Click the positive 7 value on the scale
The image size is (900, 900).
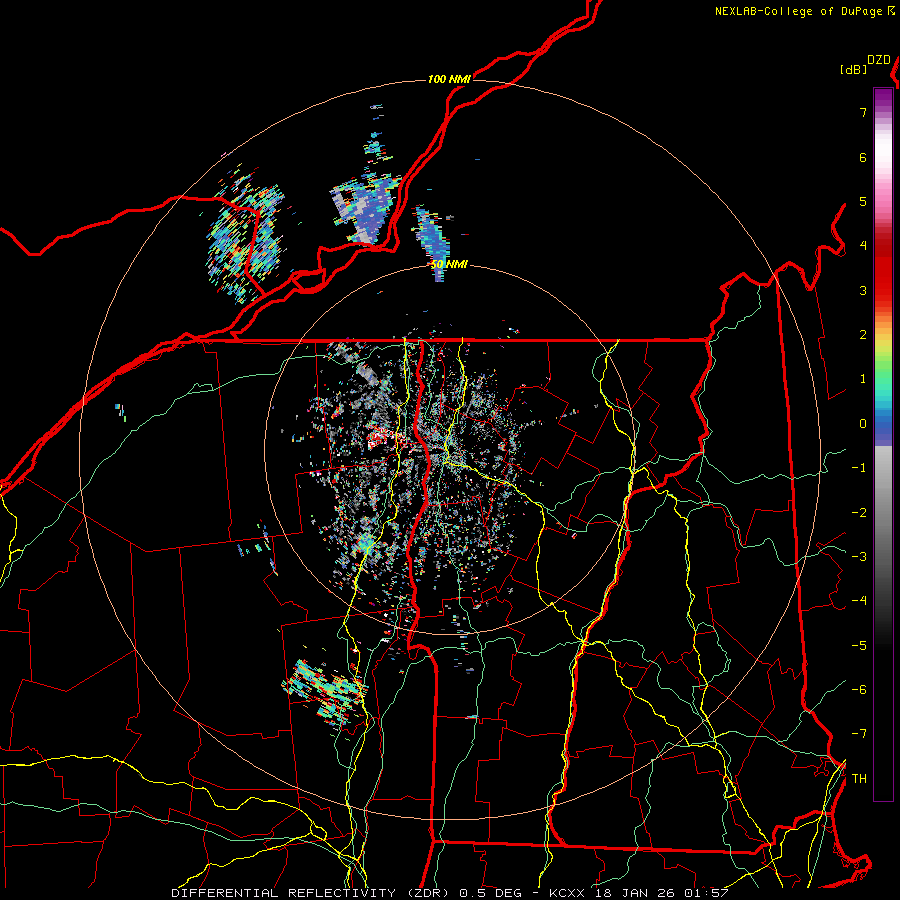[x=863, y=112]
